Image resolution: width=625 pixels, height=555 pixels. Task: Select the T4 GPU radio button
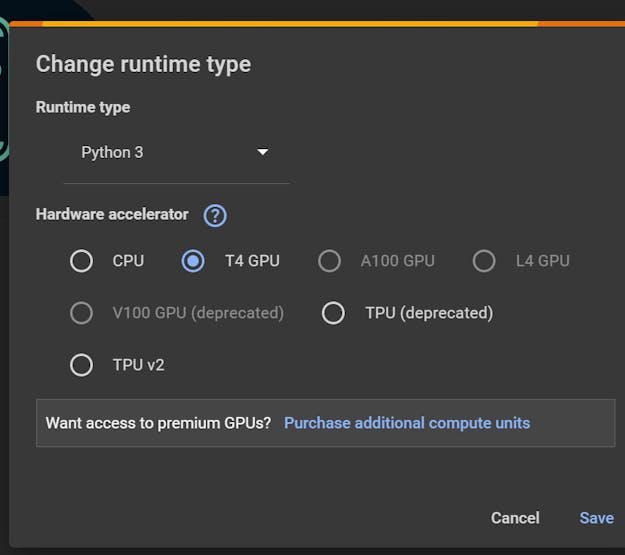[193, 261]
